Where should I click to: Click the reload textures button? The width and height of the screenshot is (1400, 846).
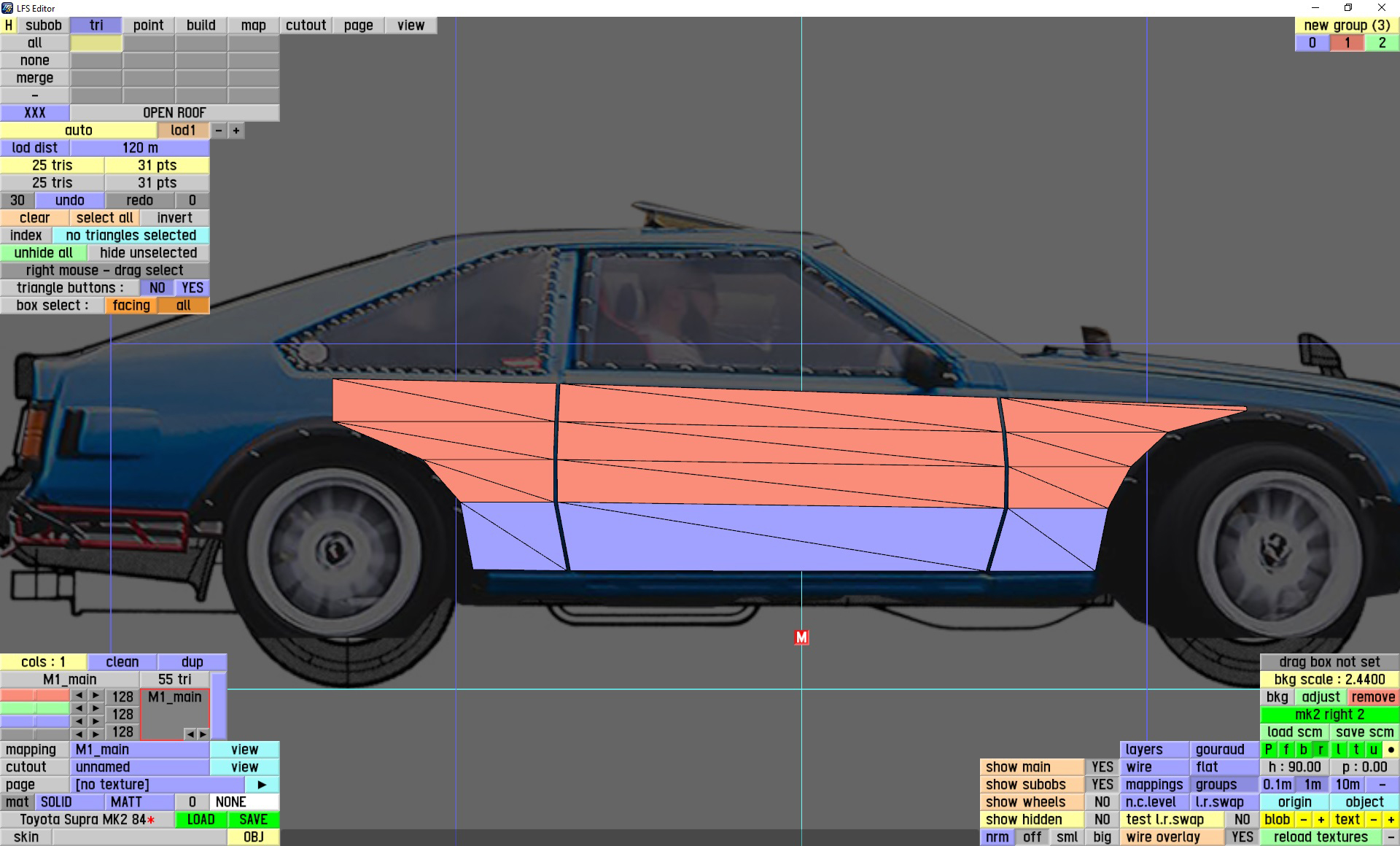[1320, 837]
